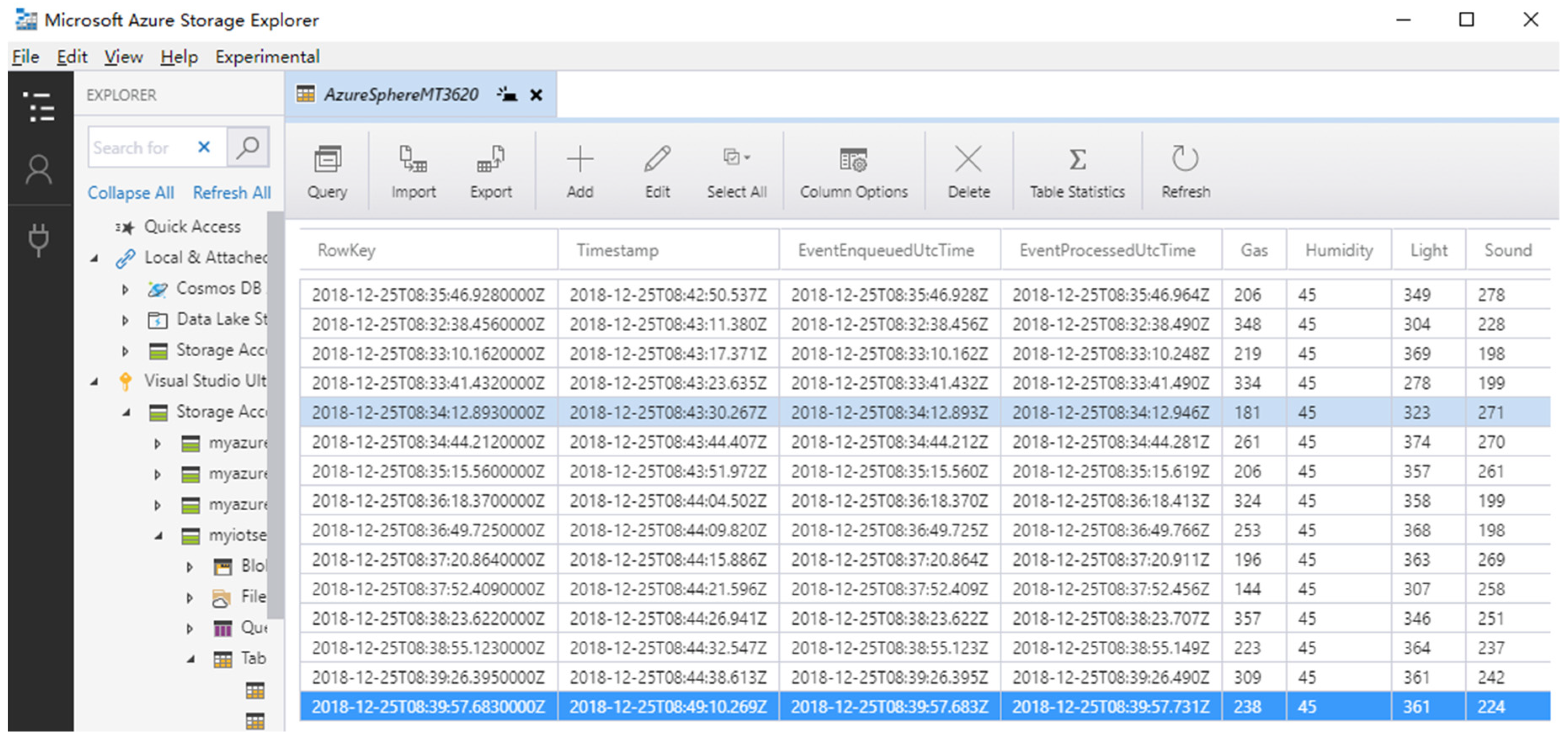Image resolution: width=1568 pixels, height=740 pixels.
Task: Close the AzureSphereMT3620 tab
Action: (x=536, y=95)
